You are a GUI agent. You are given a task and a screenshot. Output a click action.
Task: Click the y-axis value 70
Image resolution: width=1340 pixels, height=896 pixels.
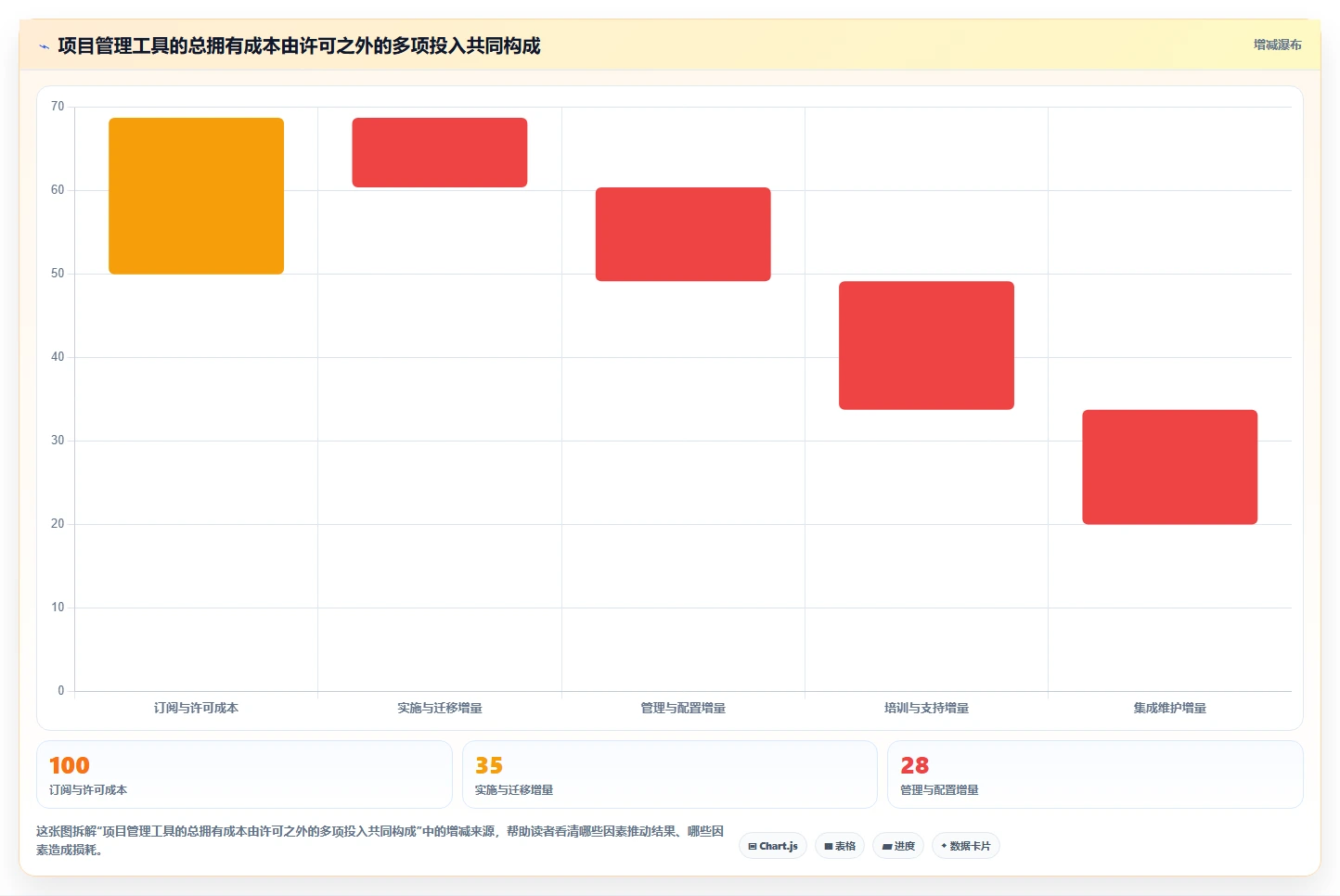[58, 107]
